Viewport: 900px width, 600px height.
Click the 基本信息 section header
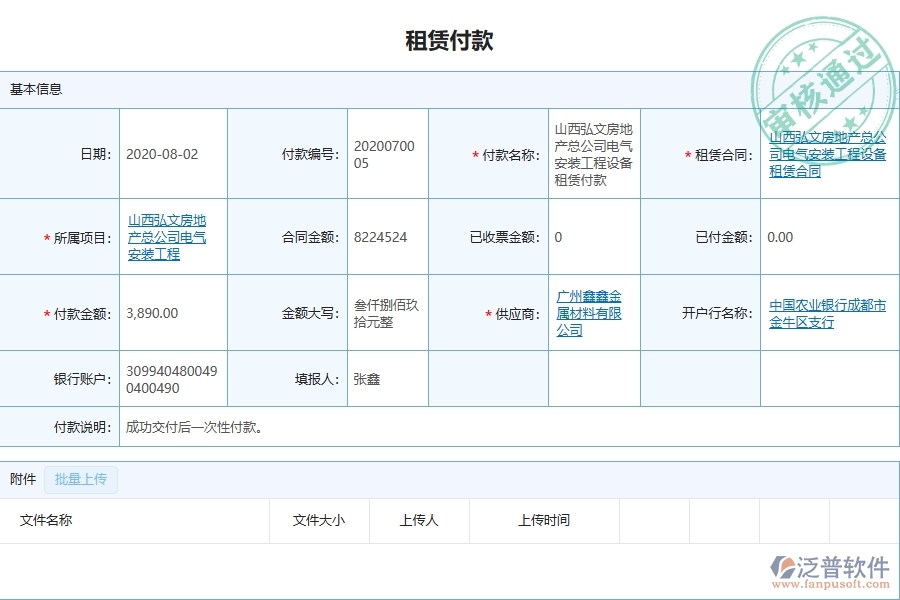[34, 88]
